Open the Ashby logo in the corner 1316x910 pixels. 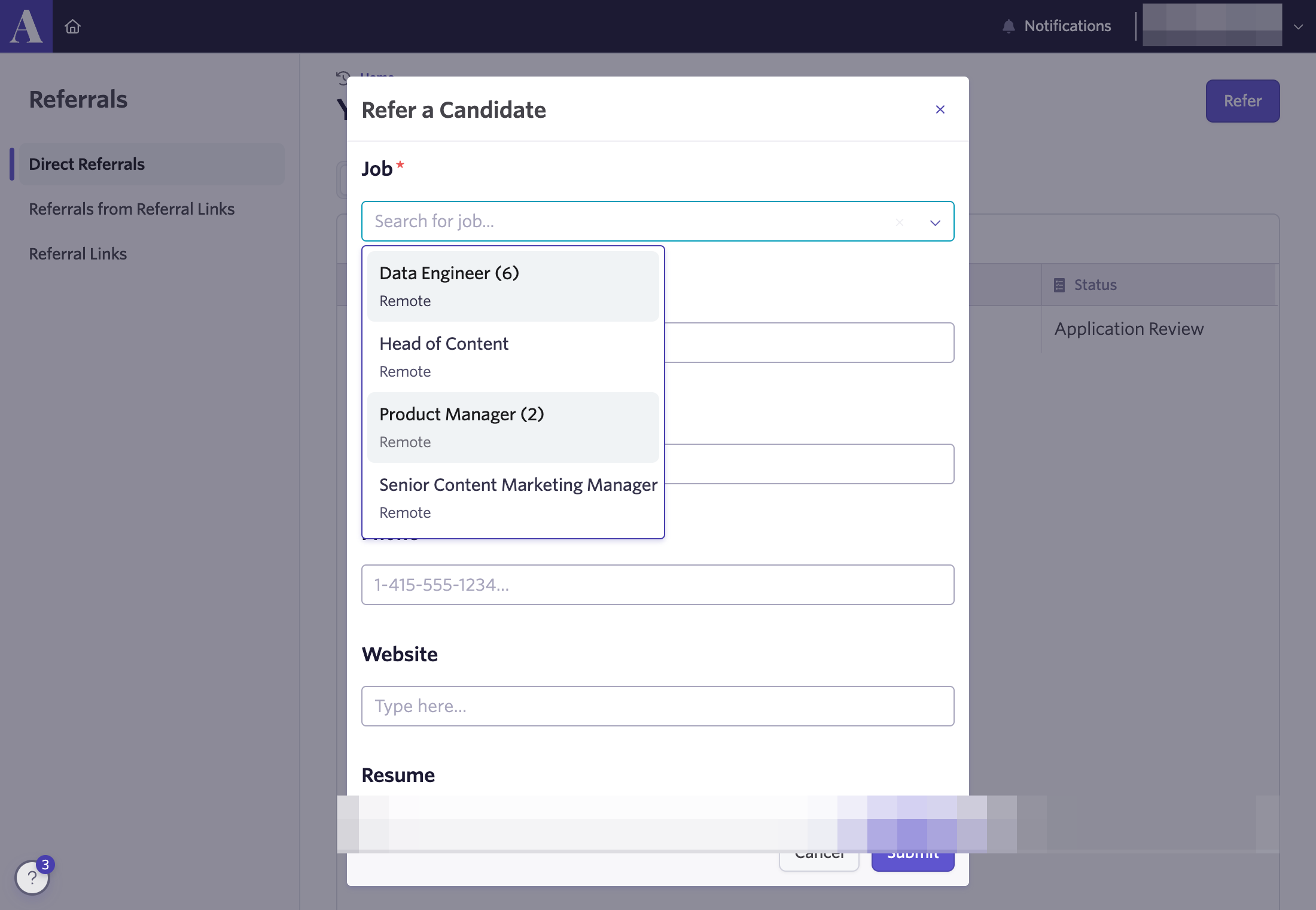click(26, 26)
